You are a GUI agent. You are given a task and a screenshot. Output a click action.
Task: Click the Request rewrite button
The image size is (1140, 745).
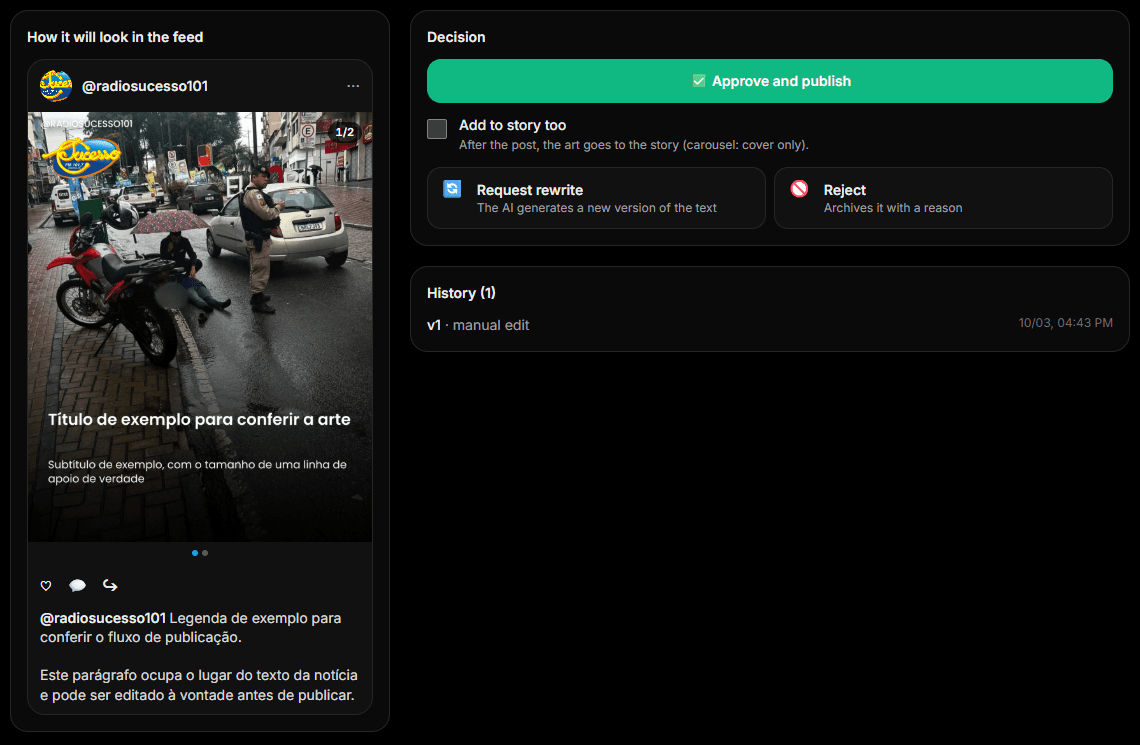point(596,198)
